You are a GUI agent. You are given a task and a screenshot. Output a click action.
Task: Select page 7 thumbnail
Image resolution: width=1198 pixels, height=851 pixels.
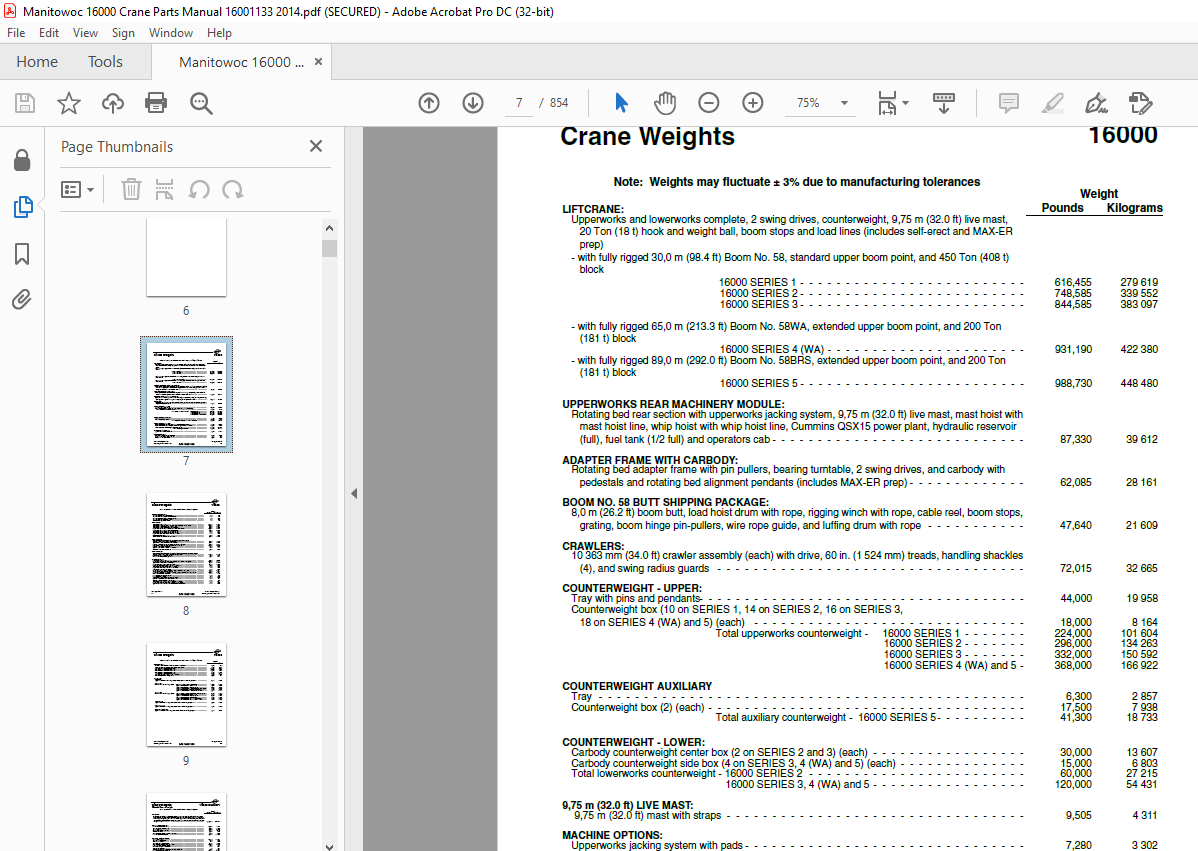pos(186,394)
